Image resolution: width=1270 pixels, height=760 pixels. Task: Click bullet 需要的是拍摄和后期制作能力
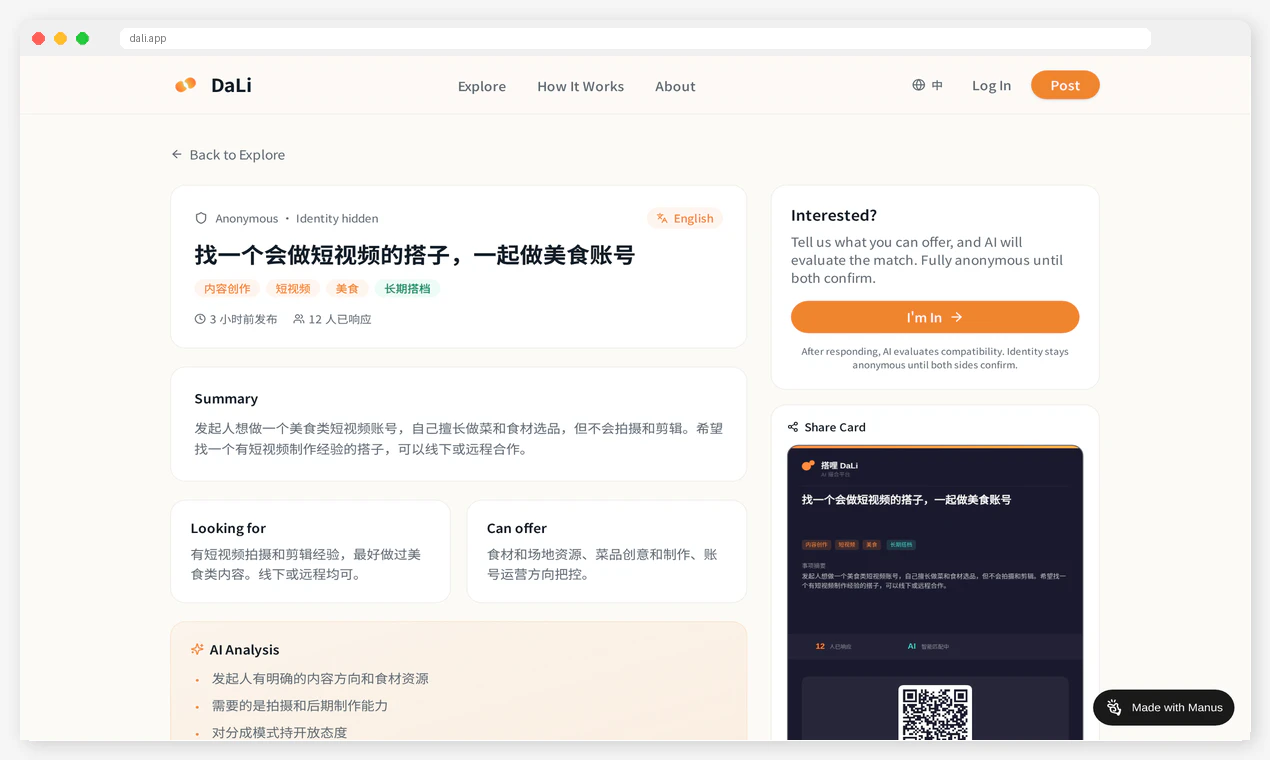[300, 706]
